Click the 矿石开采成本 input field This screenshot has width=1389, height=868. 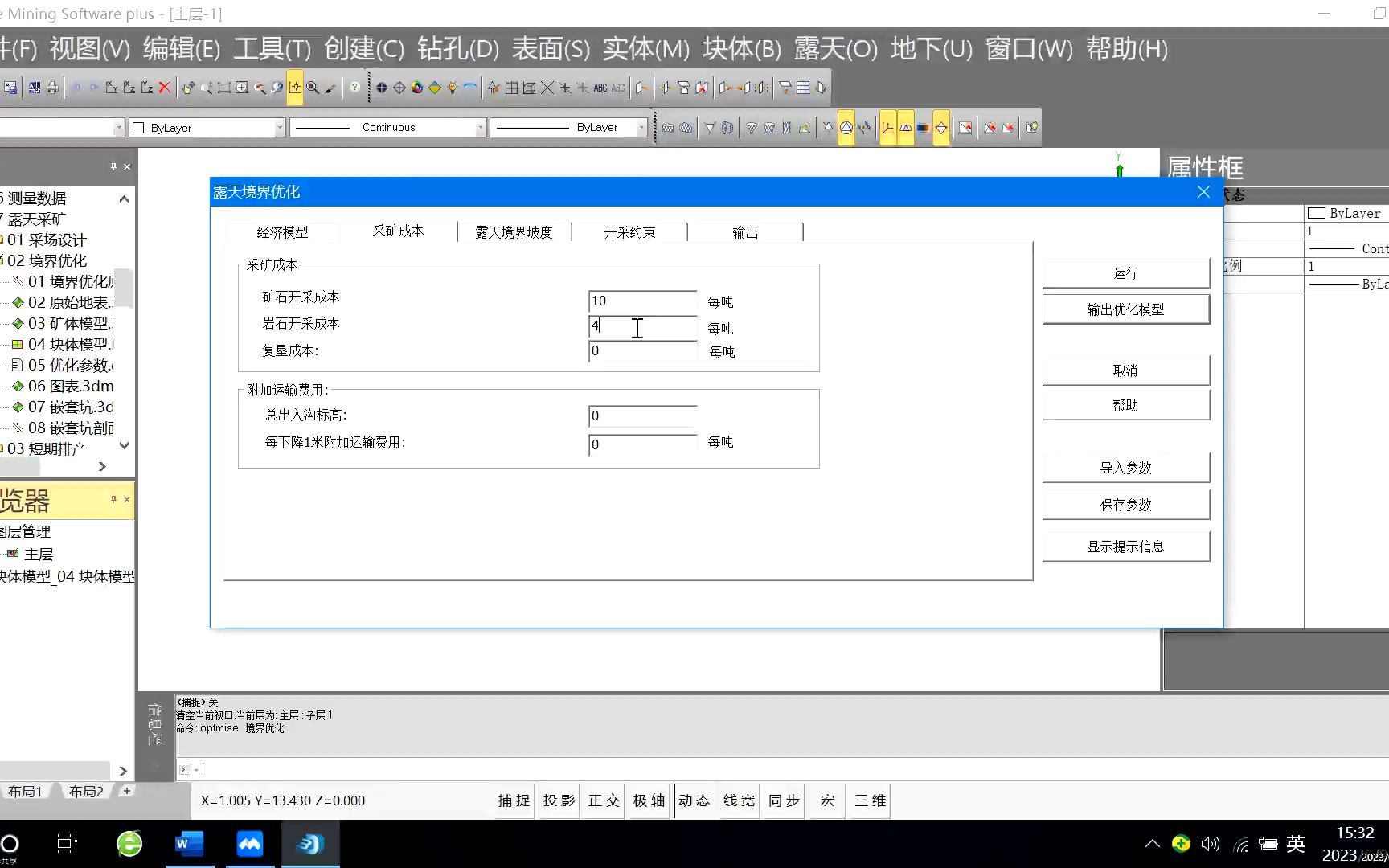[x=642, y=301]
